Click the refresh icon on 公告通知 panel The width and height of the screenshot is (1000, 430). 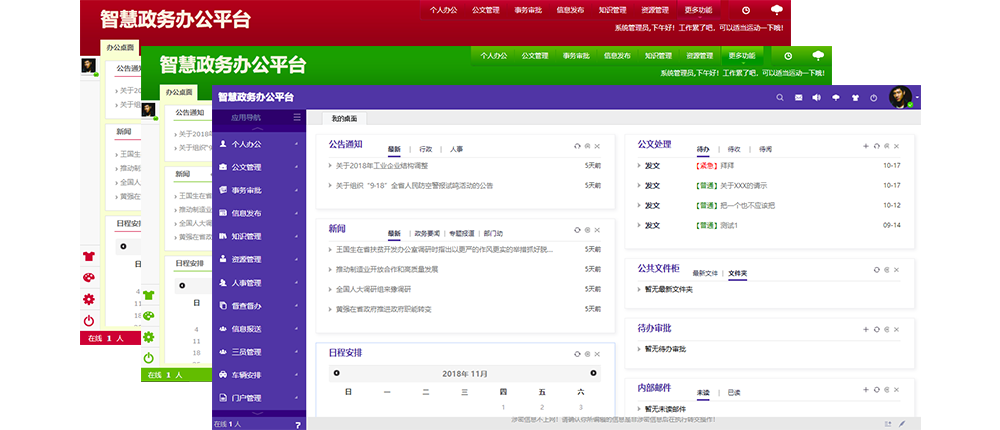click(577, 146)
